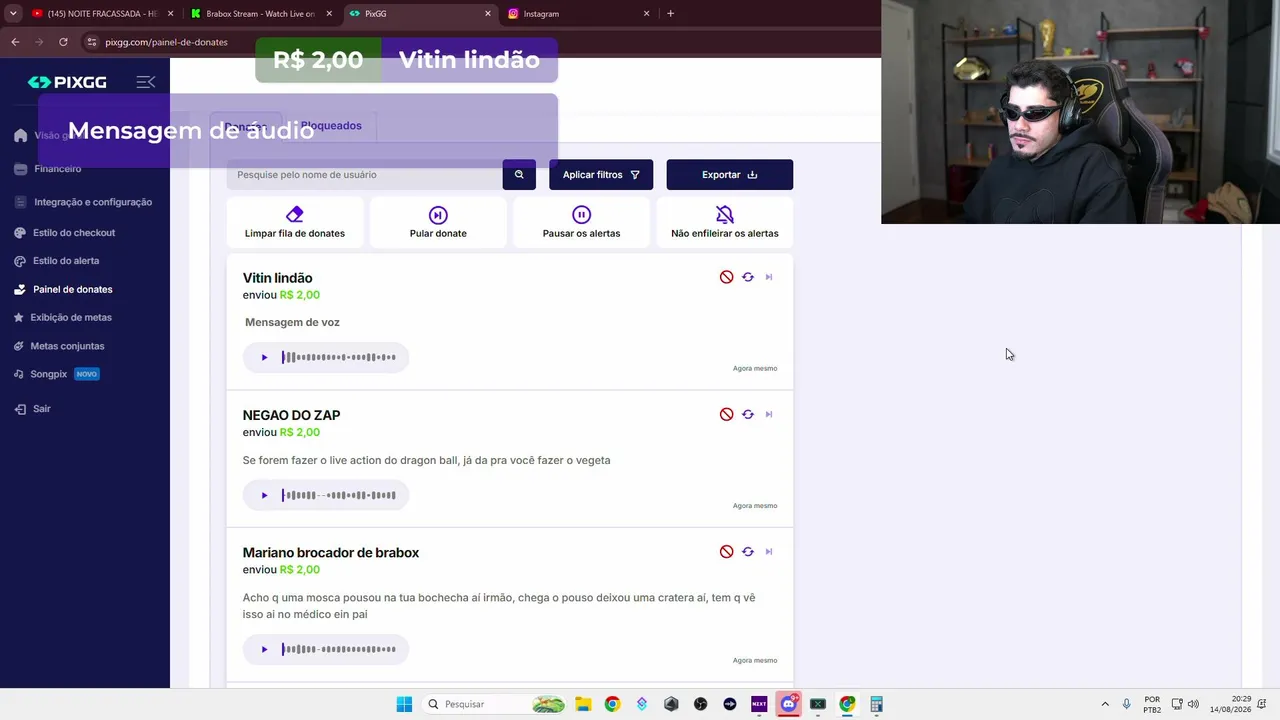Seek in Mariano brocador de brabox's audio waveform

tap(339, 649)
